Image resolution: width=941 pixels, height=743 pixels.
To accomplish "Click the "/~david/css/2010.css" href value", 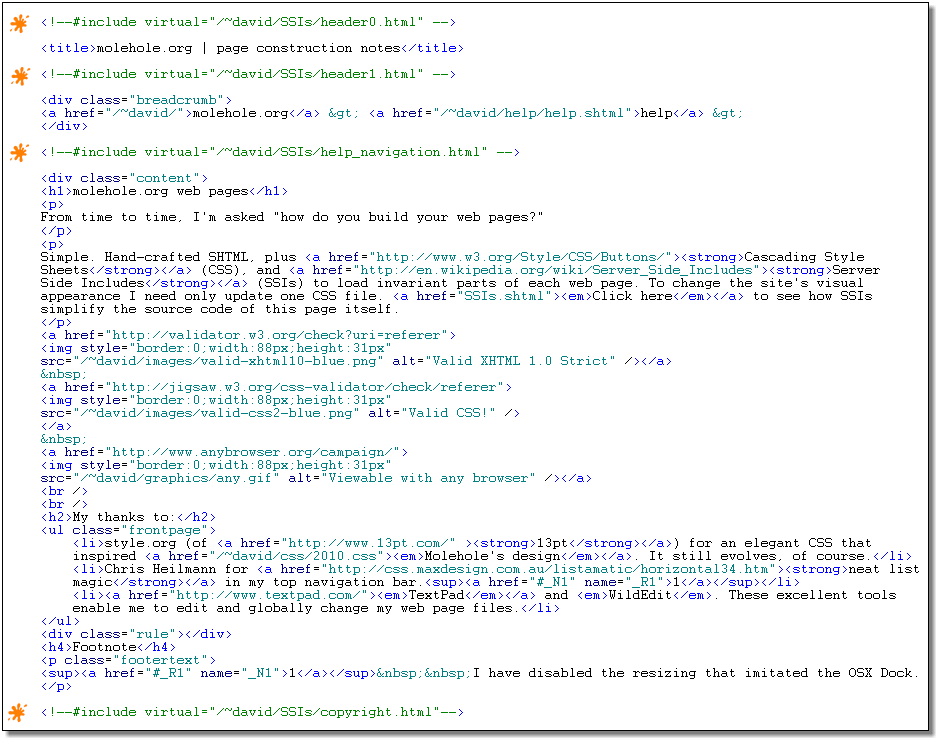I will (x=296, y=556).
